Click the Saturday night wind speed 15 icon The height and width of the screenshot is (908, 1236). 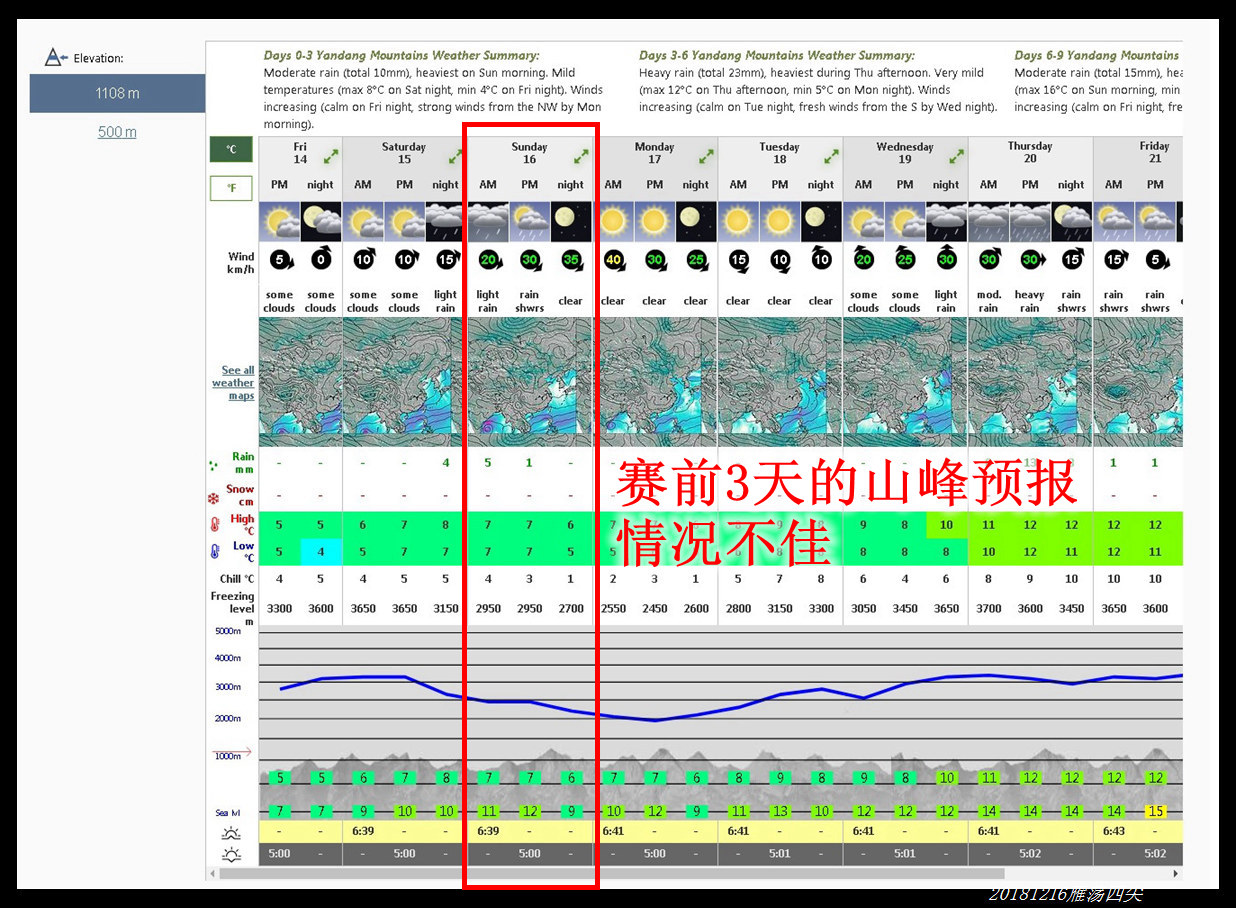click(446, 260)
